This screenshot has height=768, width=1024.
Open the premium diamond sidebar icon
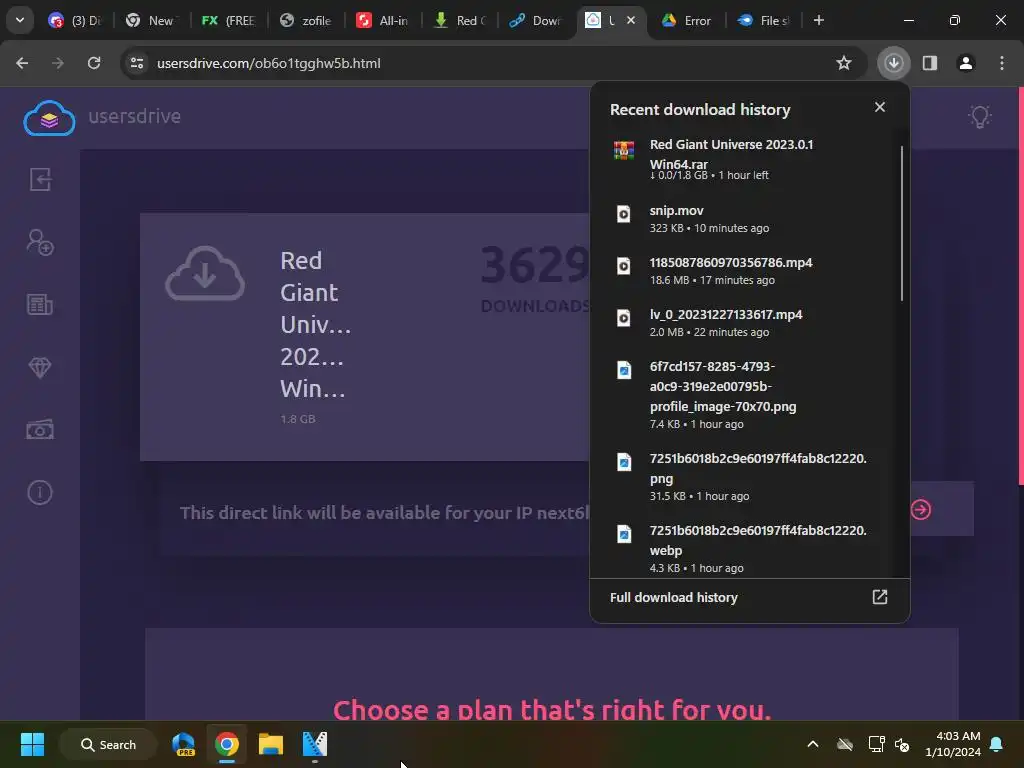[x=40, y=367]
